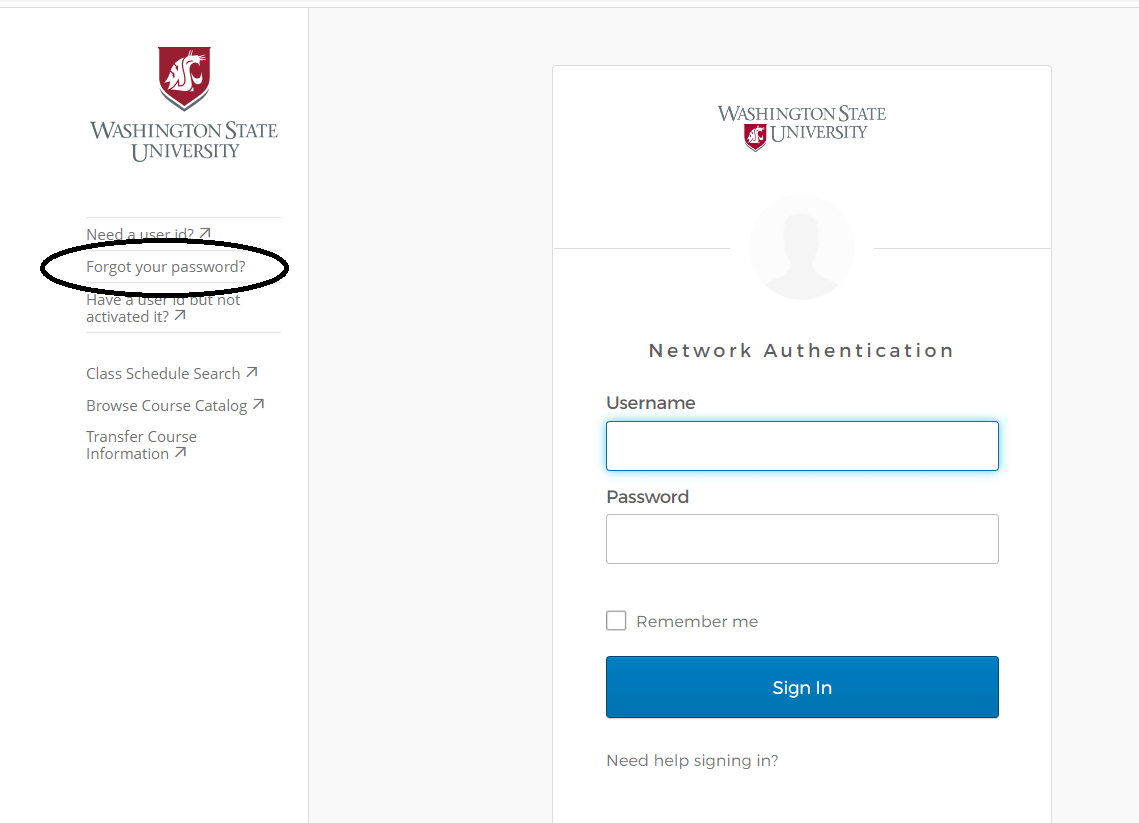
Task: Click the user avatar placeholder silhouette
Action: pyautogui.click(x=801, y=248)
